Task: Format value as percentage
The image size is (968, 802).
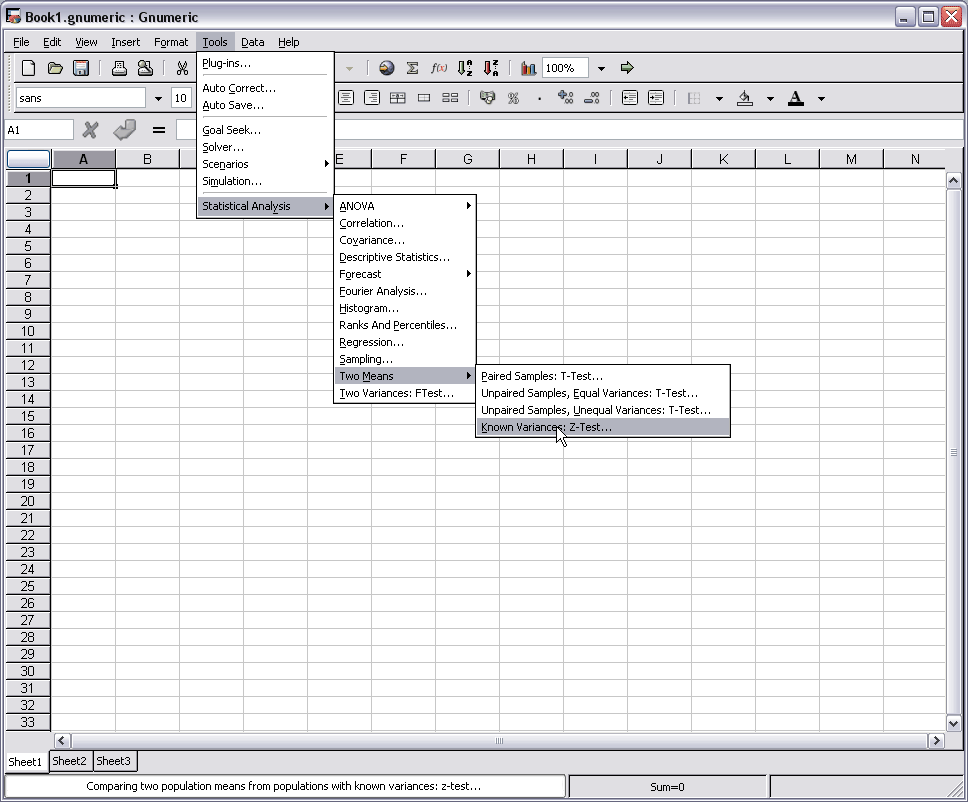Action: coord(514,97)
